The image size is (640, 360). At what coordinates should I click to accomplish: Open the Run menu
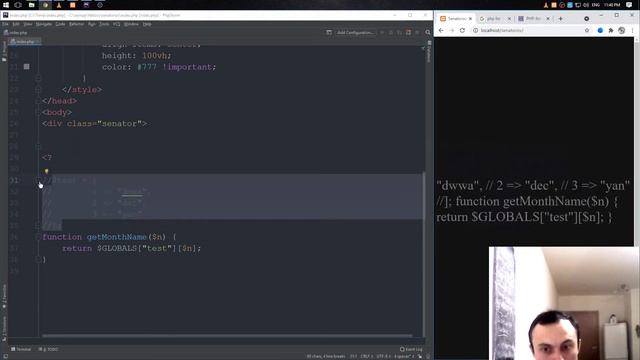click(92, 24)
